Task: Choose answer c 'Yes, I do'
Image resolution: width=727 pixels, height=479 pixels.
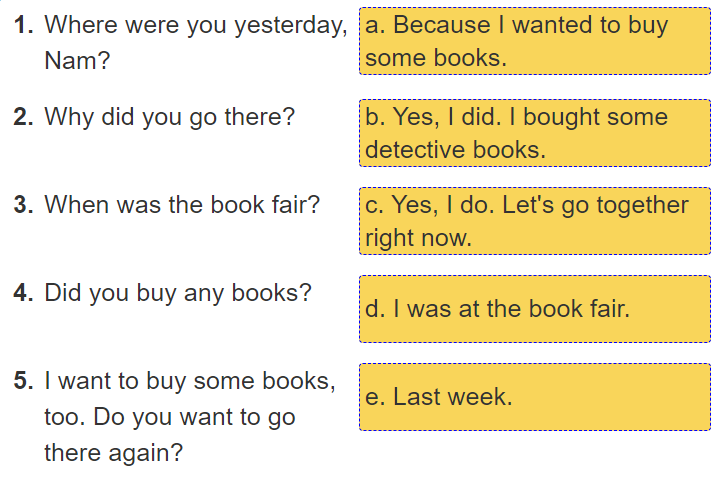Action: [x=534, y=221]
